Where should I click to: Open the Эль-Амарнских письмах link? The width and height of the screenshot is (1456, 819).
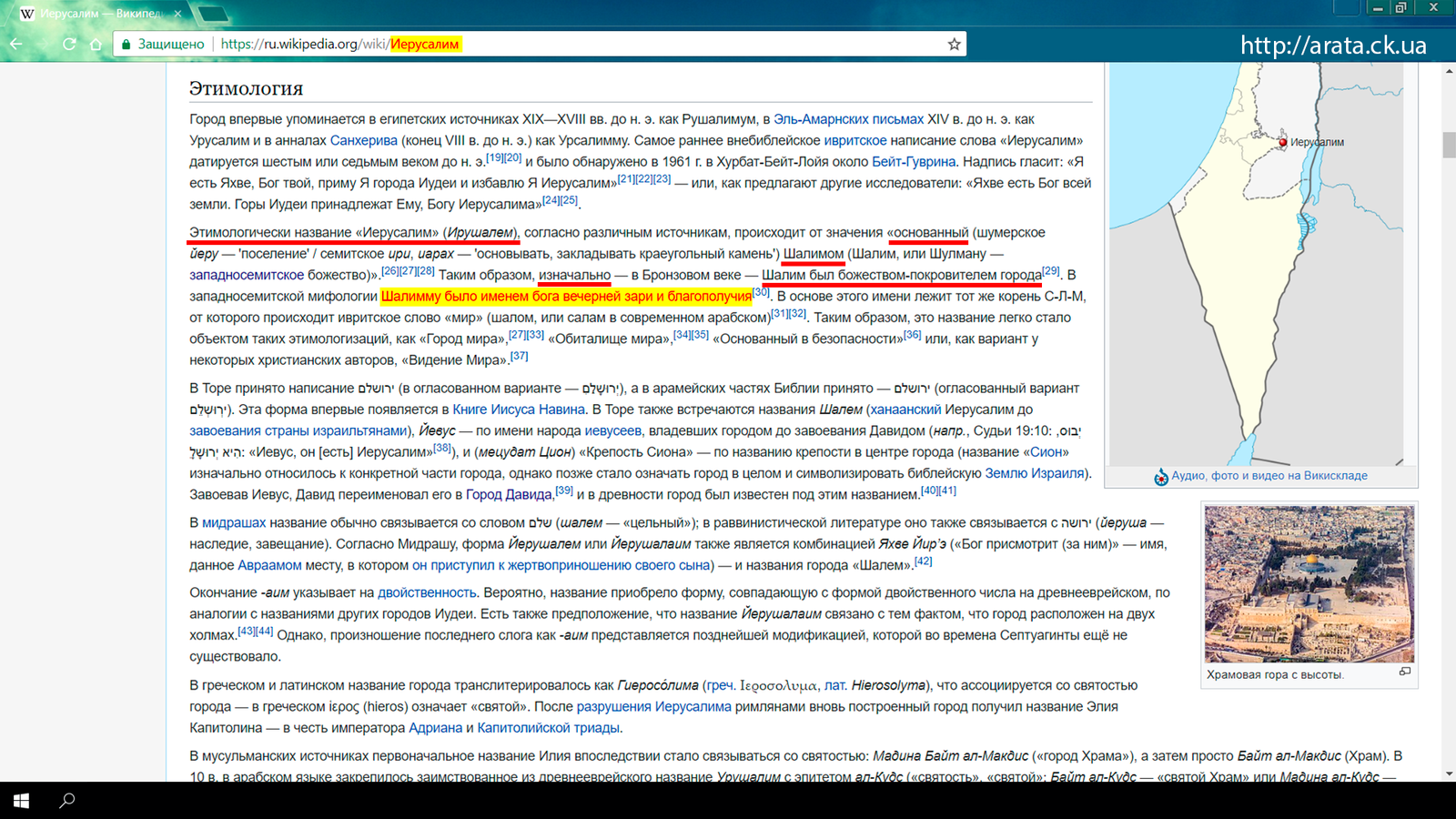pos(848,119)
